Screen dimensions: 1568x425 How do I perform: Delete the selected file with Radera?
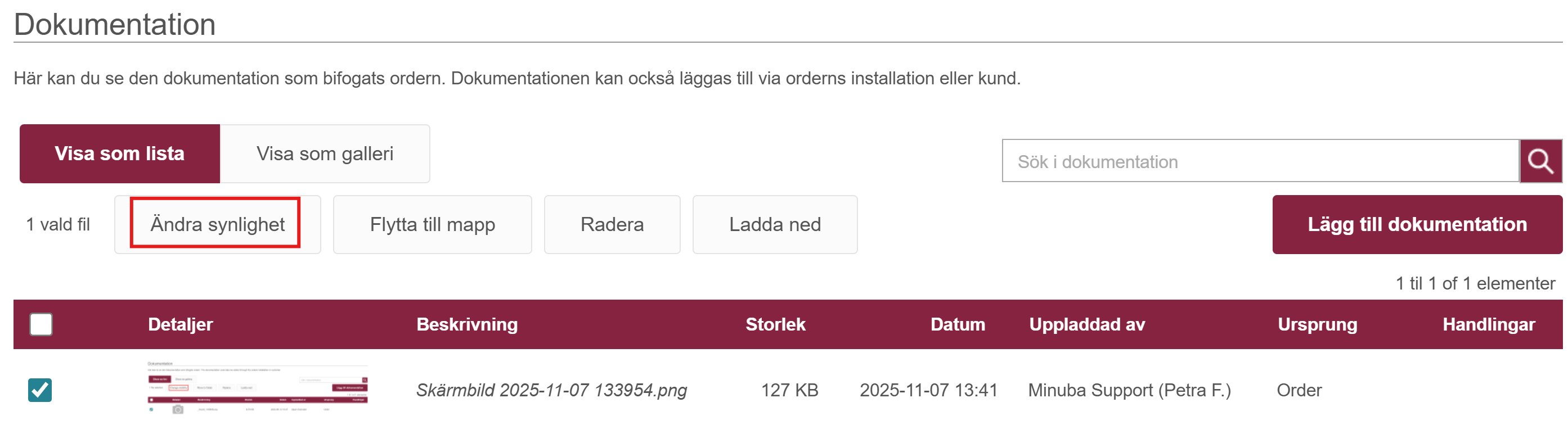click(612, 224)
